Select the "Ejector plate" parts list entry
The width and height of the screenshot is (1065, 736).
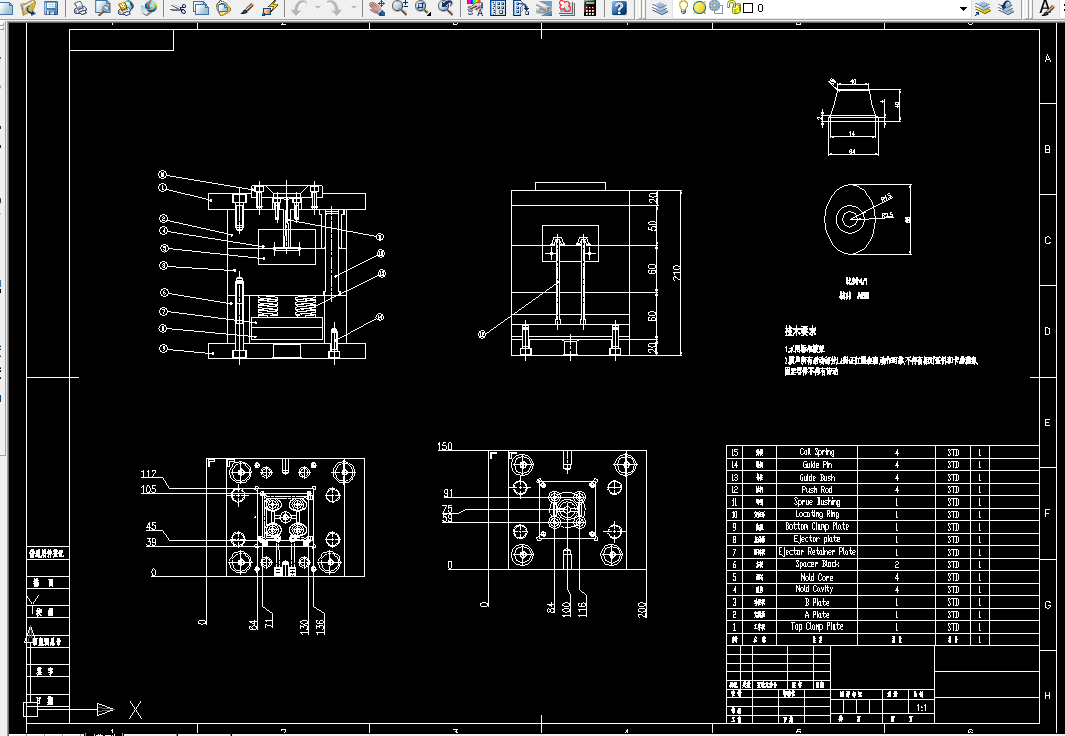point(816,539)
